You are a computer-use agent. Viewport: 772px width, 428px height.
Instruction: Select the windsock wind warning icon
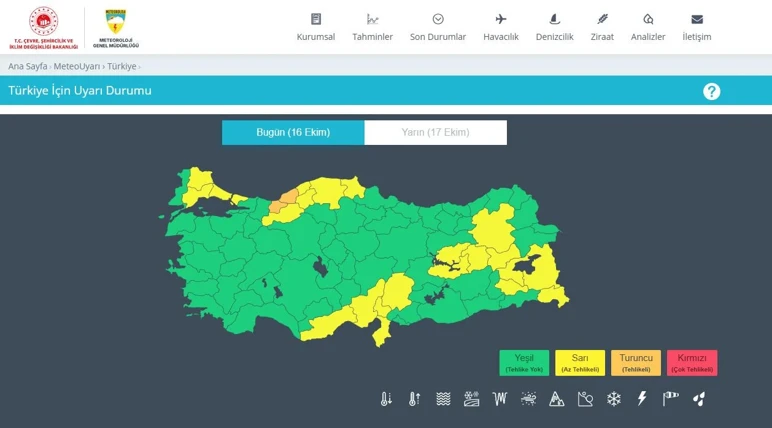tap(671, 399)
